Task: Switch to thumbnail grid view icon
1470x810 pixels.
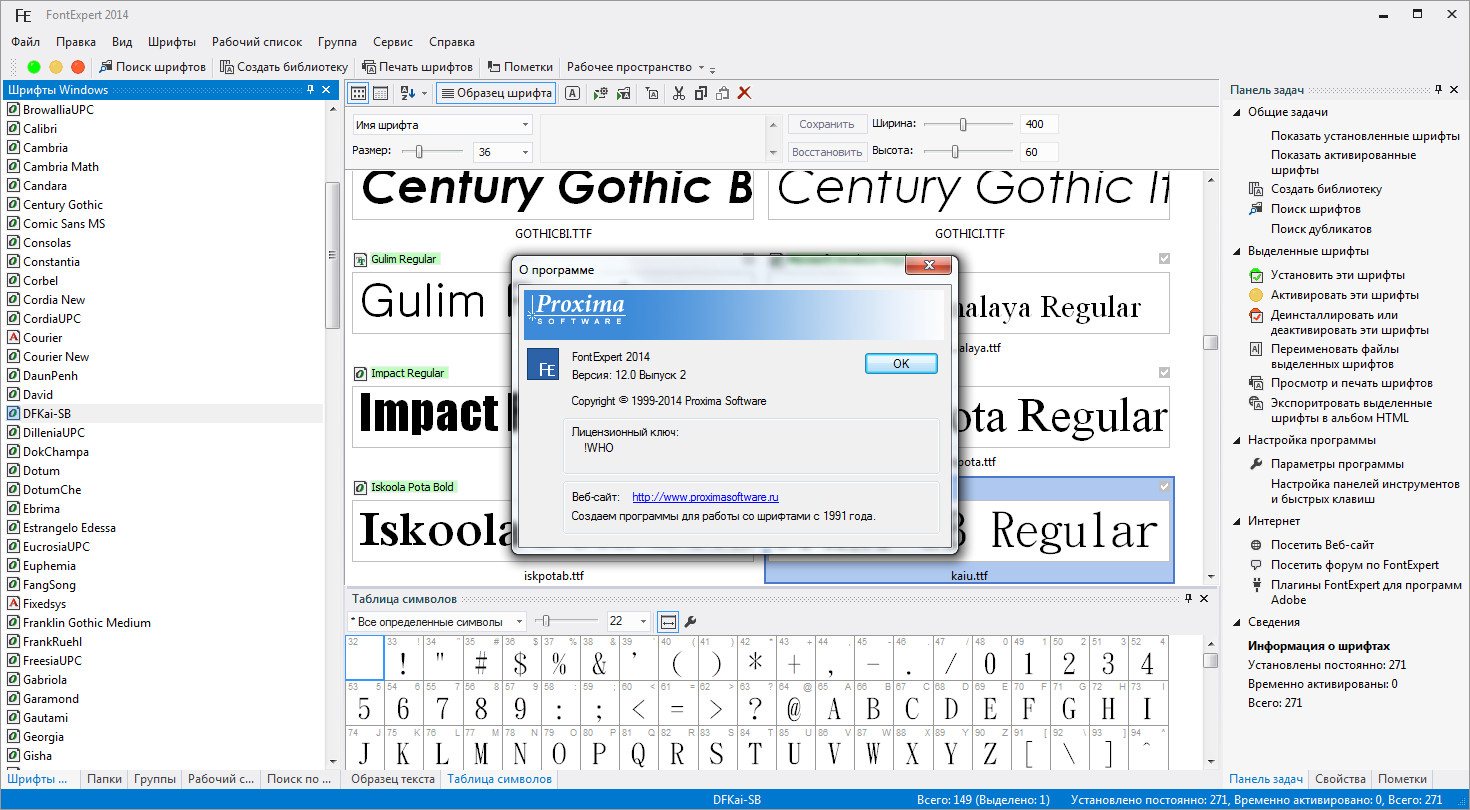Action: click(x=358, y=93)
